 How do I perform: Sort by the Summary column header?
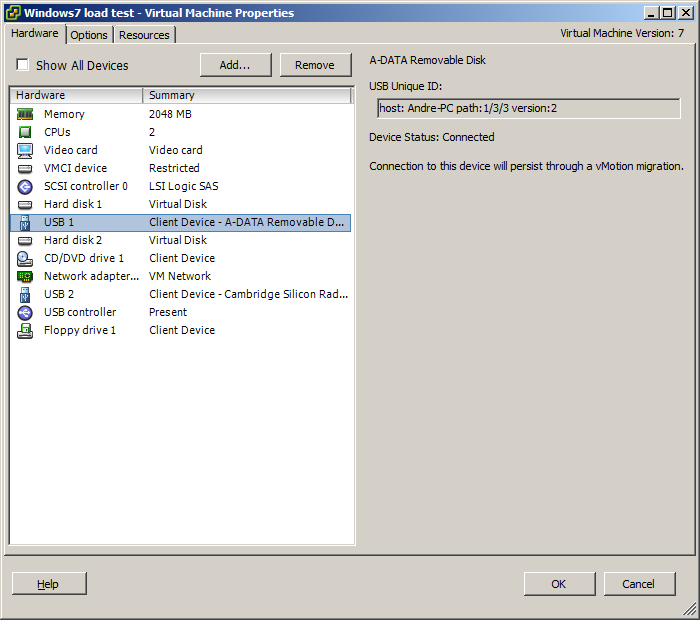(x=247, y=95)
